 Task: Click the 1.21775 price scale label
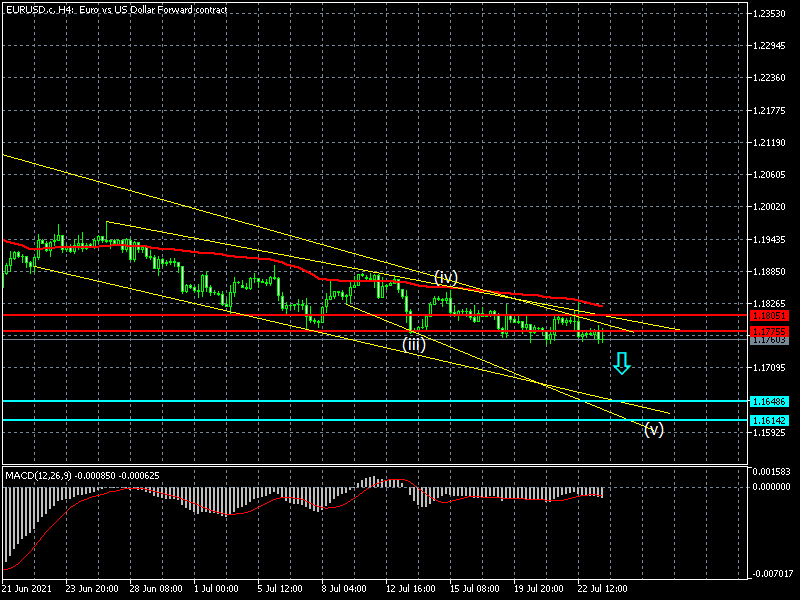(769, 110)
